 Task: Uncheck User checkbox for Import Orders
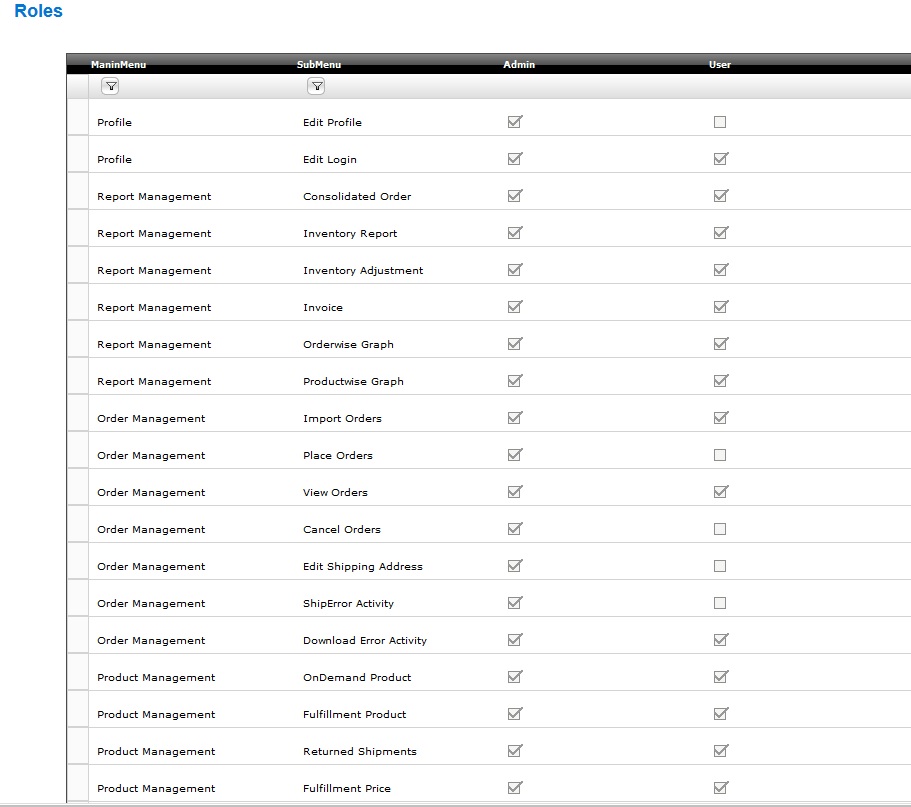click(x=721, y=418)
